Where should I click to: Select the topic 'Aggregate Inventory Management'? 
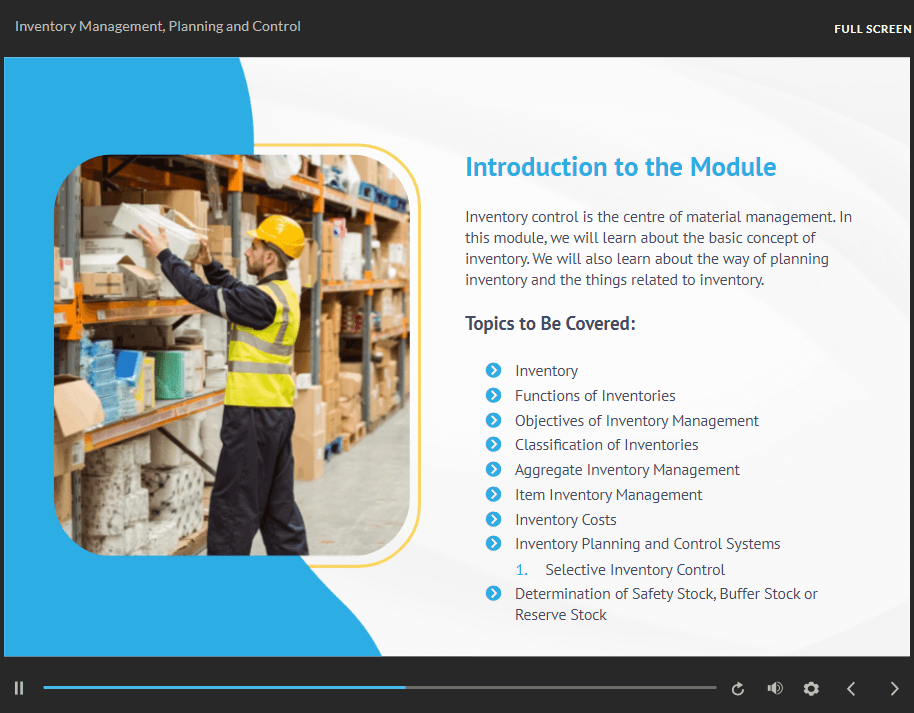click(x=627, y=470)
